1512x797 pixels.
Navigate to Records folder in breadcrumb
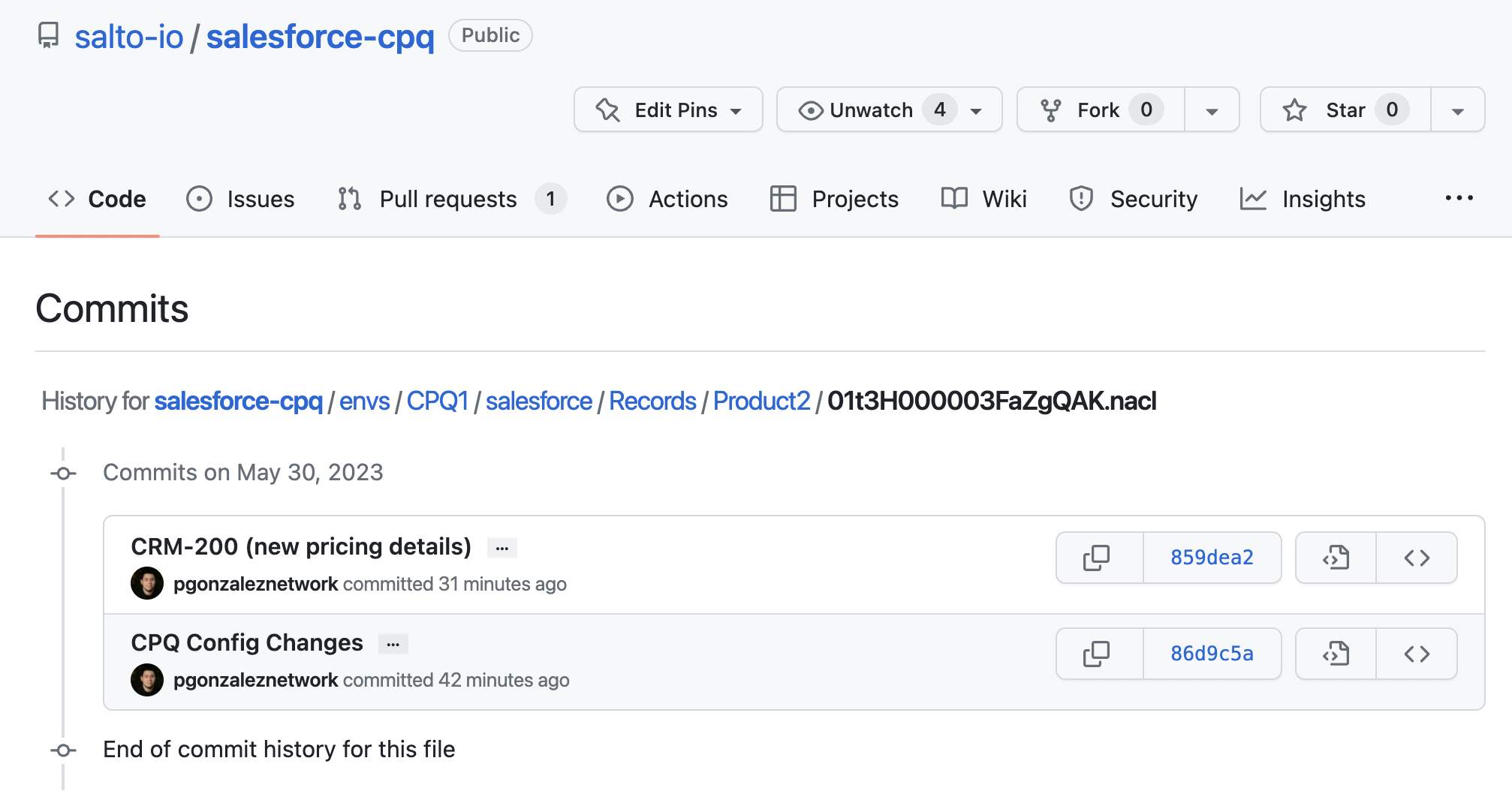click(x=652, y=401)
